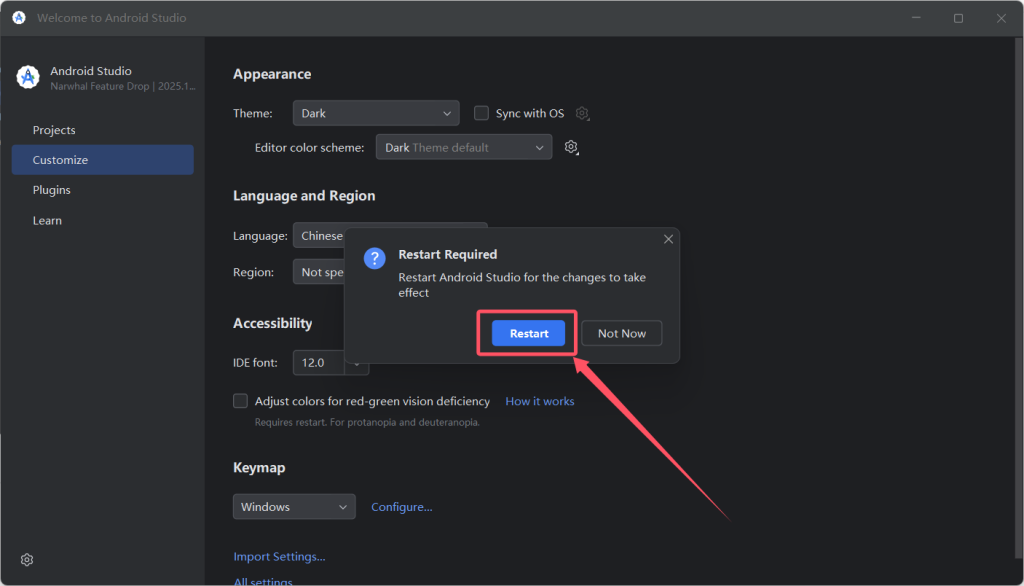1024x586 pixels.
Task: Click the IDE font size field showing 12.0
Action: pyautogui.click(x=319, y=363)
